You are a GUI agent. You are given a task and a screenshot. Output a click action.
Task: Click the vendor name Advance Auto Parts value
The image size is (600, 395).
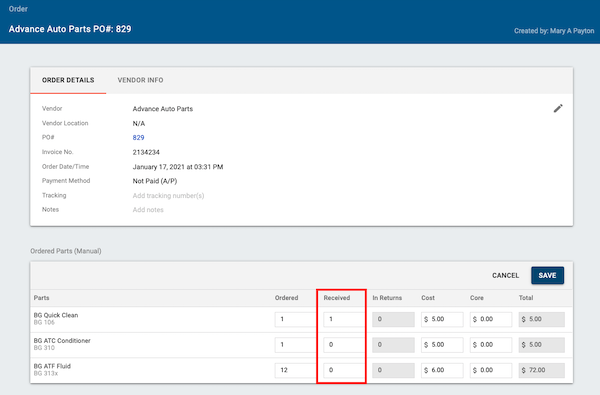pyautogui.click(x=163, y=109)
